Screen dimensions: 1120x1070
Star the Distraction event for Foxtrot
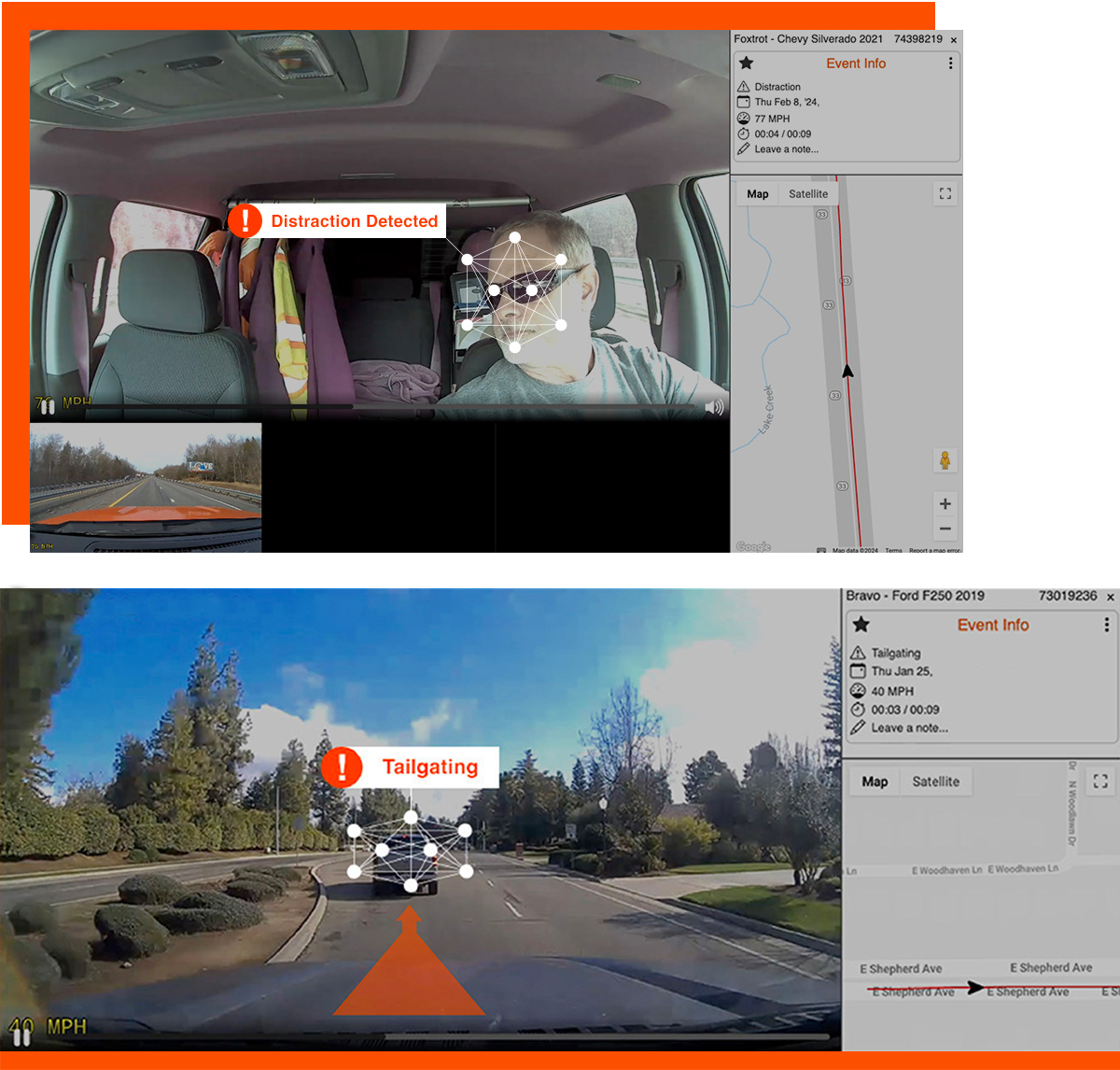(x=746, y=63)
